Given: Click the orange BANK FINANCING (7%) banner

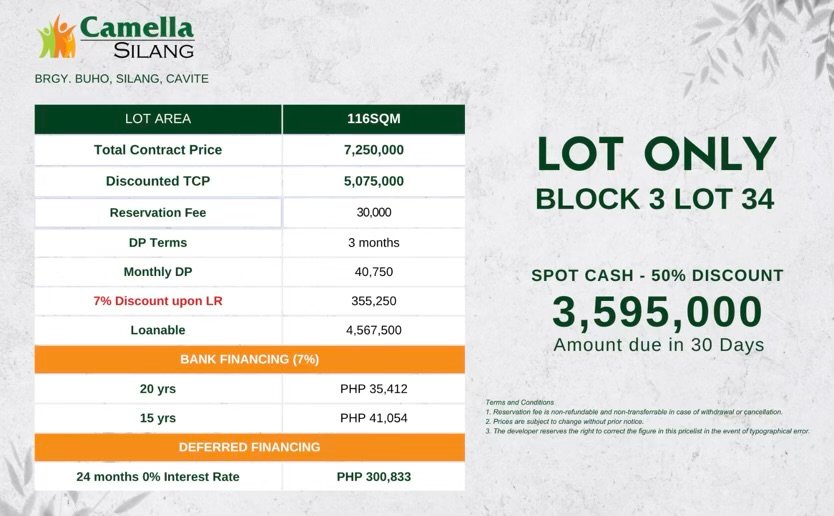Looking at the screenshot, I should [x=249, y=360].
